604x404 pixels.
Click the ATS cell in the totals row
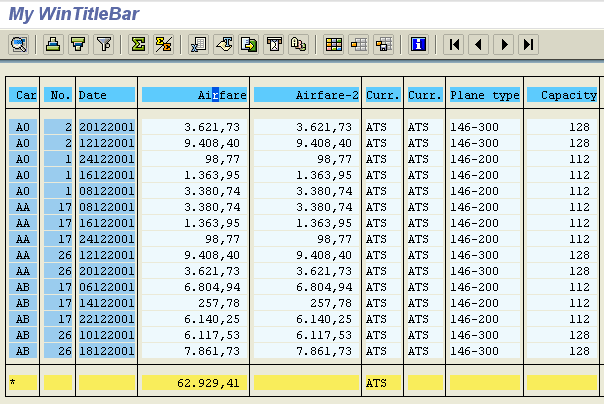383,383
